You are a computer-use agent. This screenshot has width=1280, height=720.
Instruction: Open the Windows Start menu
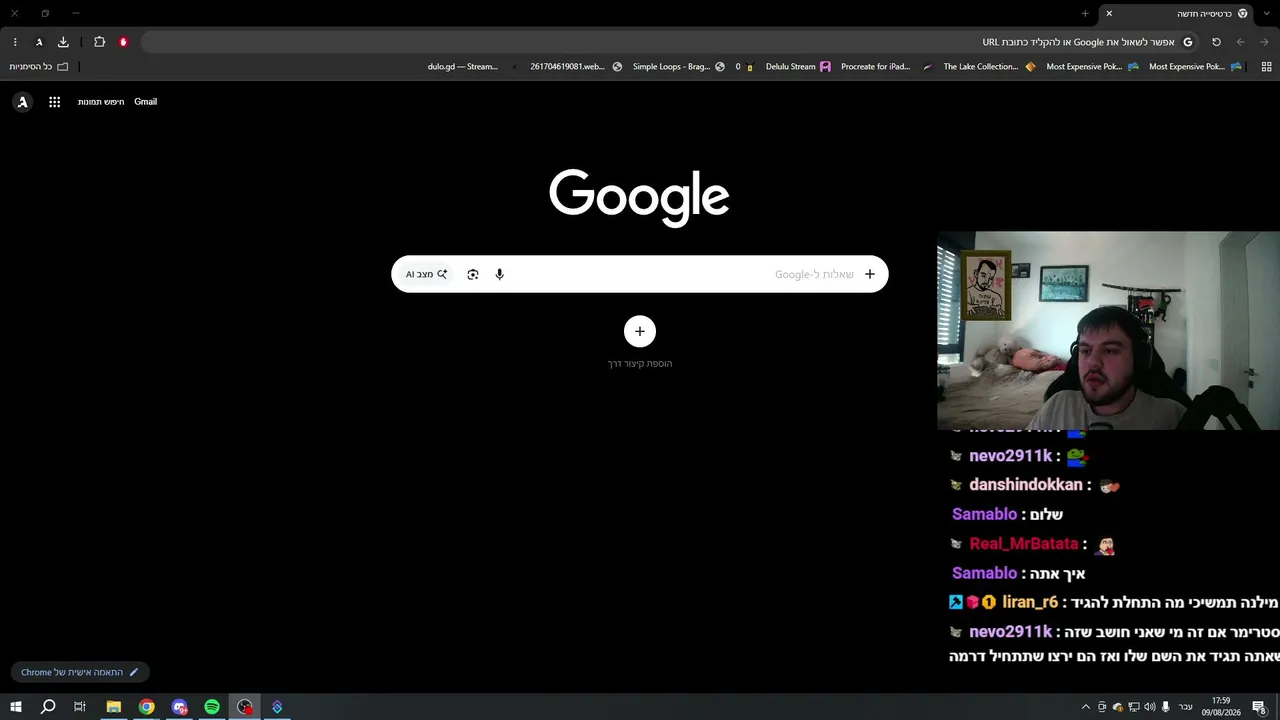tap(16, 707)
